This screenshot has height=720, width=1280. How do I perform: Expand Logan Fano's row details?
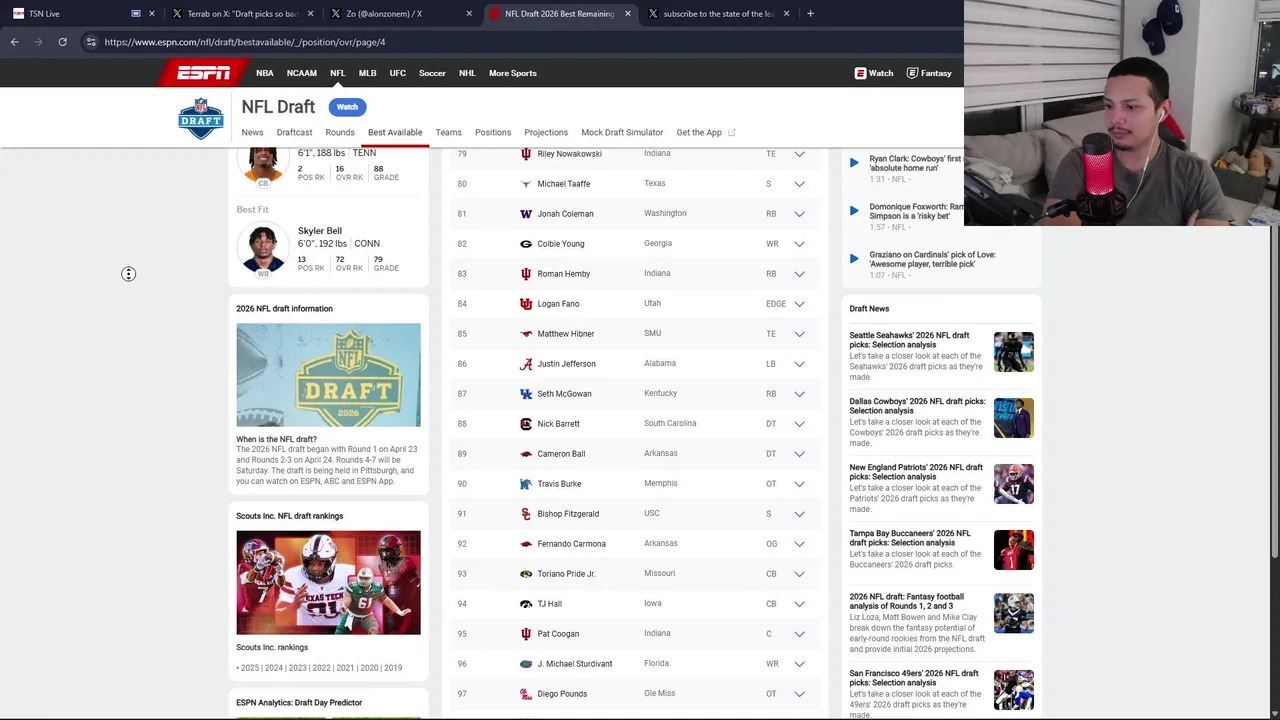click(799, 304)
